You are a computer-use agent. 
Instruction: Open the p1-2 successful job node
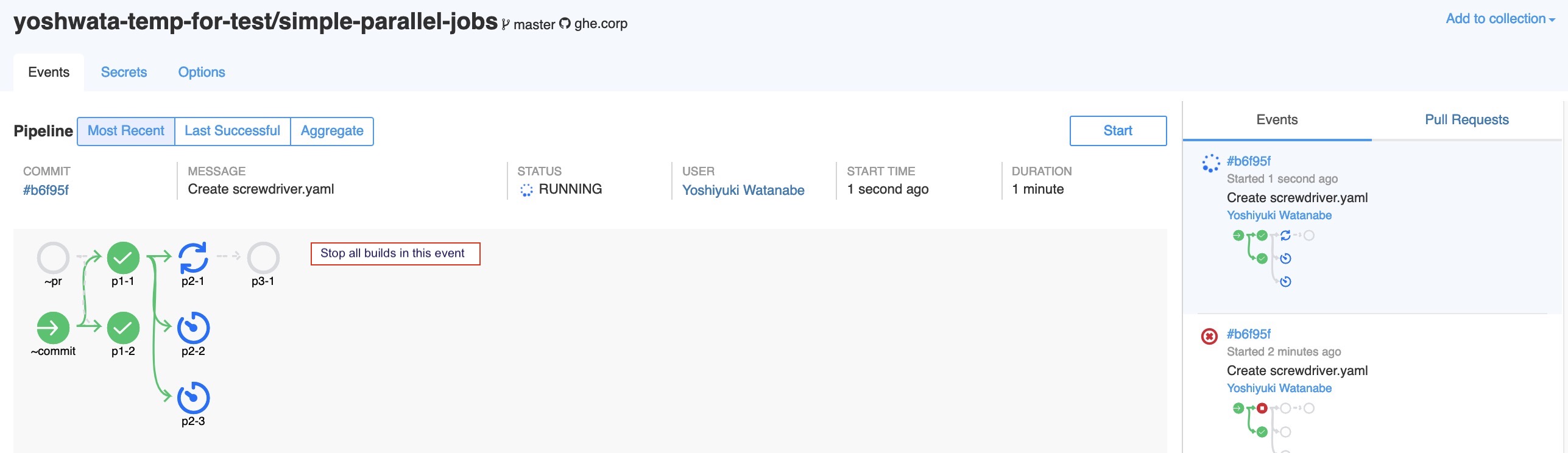click(123, 328)
